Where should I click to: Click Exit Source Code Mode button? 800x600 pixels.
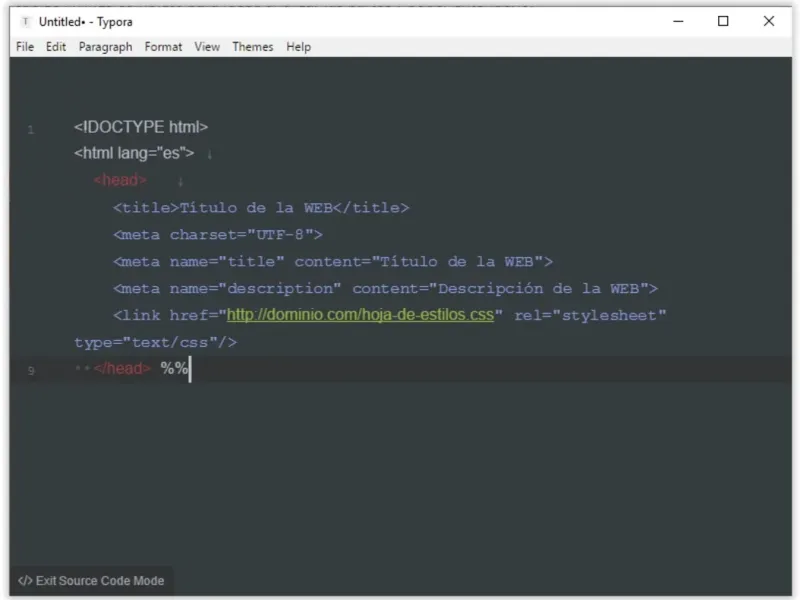(x=91, y=581)
